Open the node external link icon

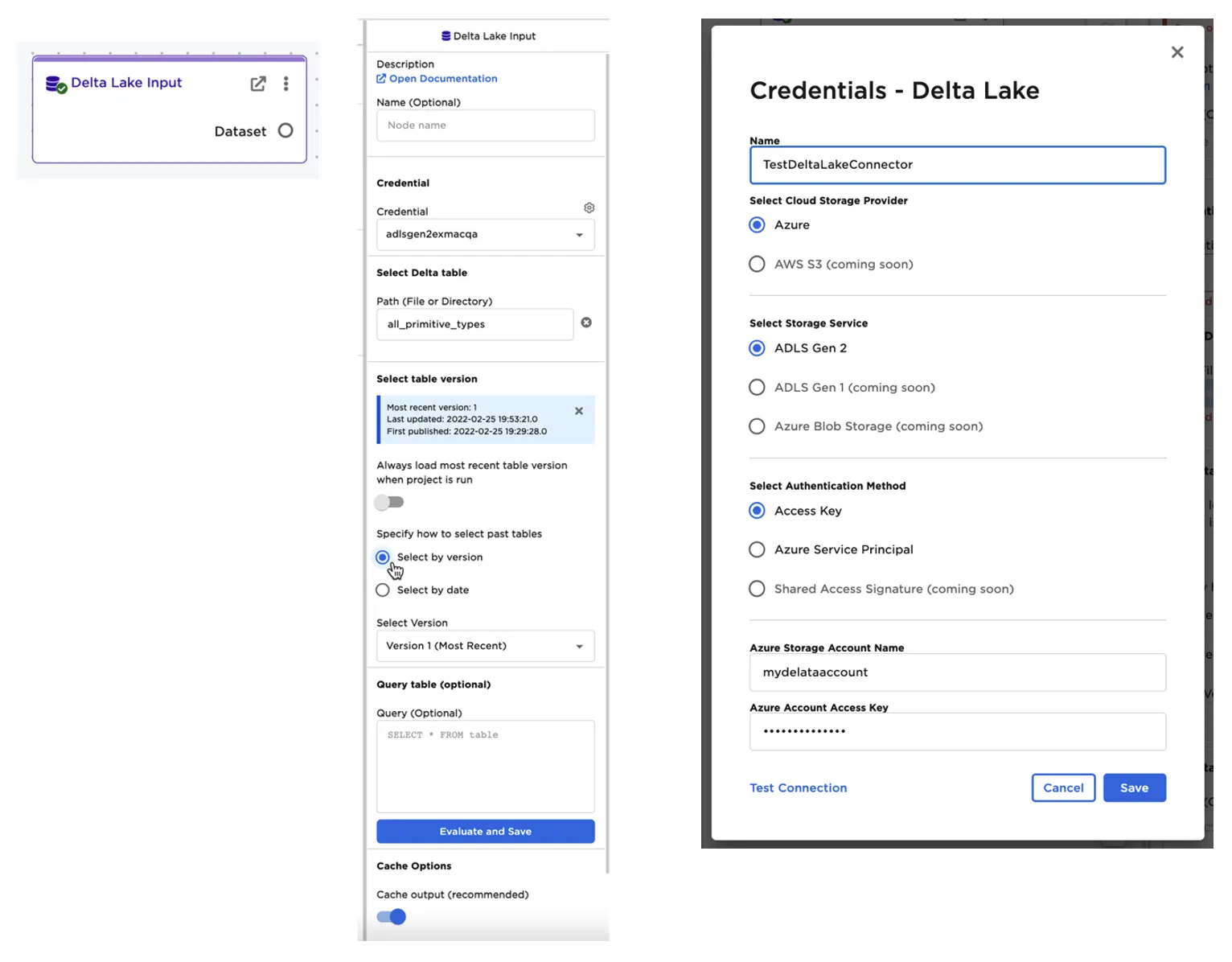pos(258,84)
